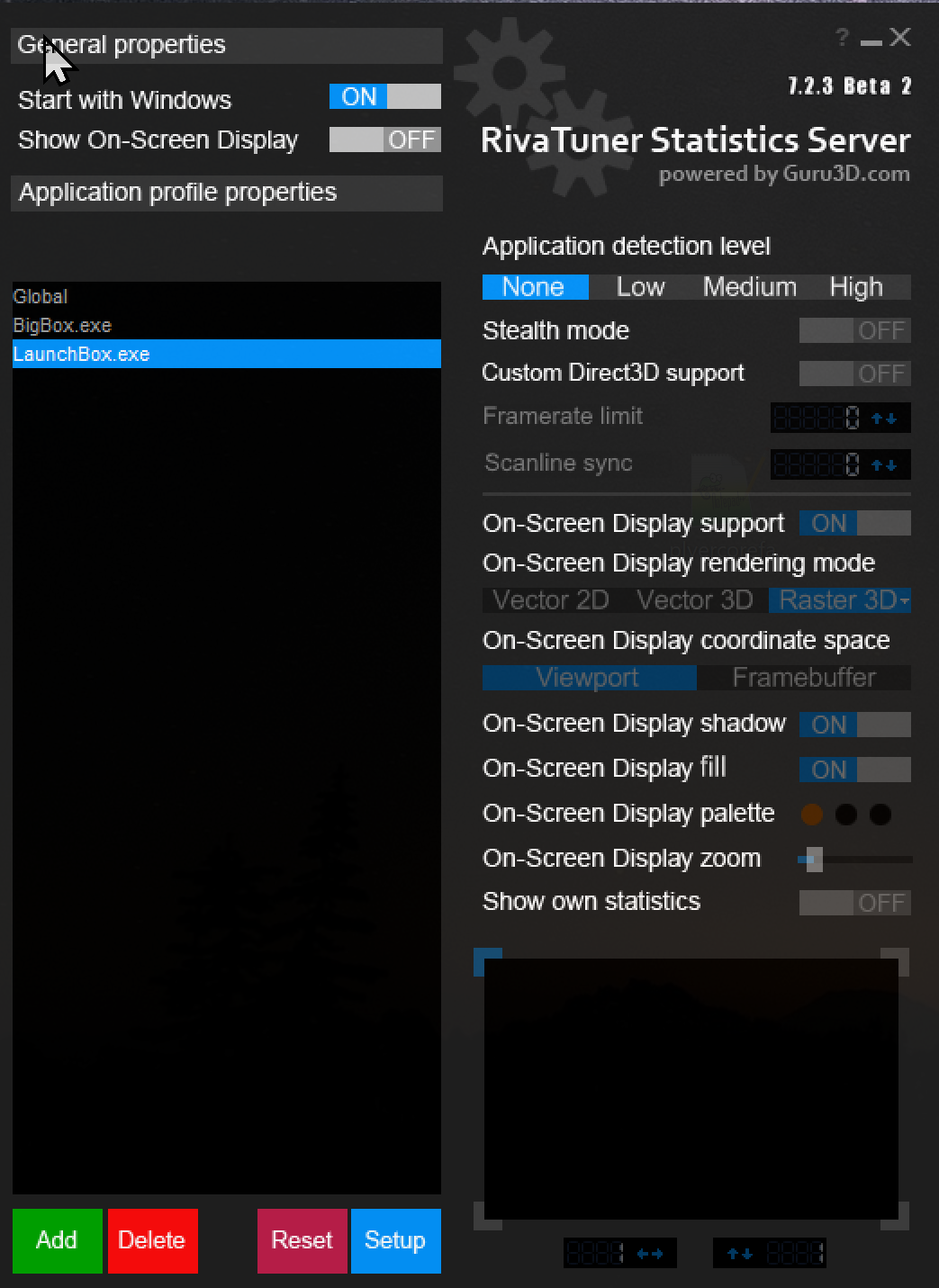Select the LaunchBox.exe profile
Viewport: 939px width, 1288px height.
(227, 354)
